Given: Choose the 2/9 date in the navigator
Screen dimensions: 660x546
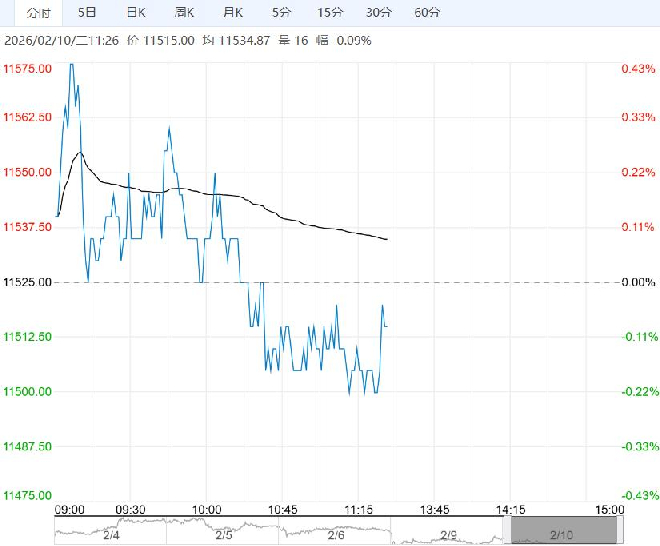Looking at the screenshot, I should click(x=448, y=531).
